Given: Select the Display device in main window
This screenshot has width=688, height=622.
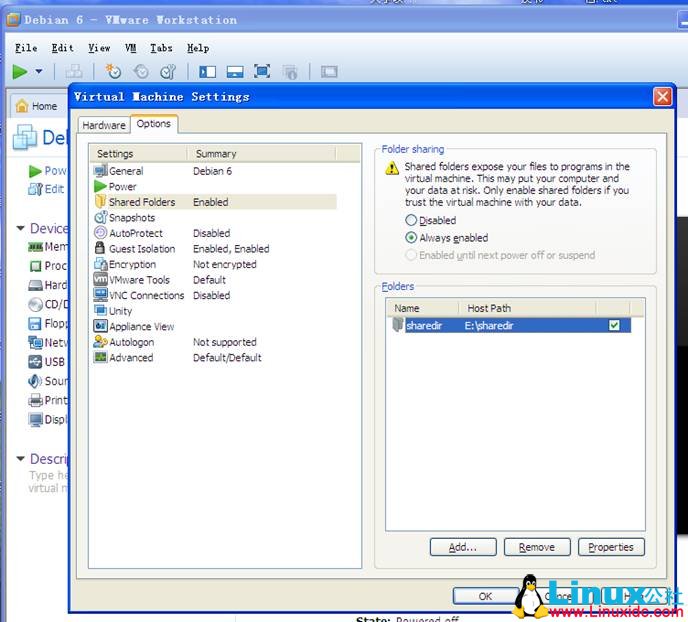Looking at the screenshot, I should (48, 419).
